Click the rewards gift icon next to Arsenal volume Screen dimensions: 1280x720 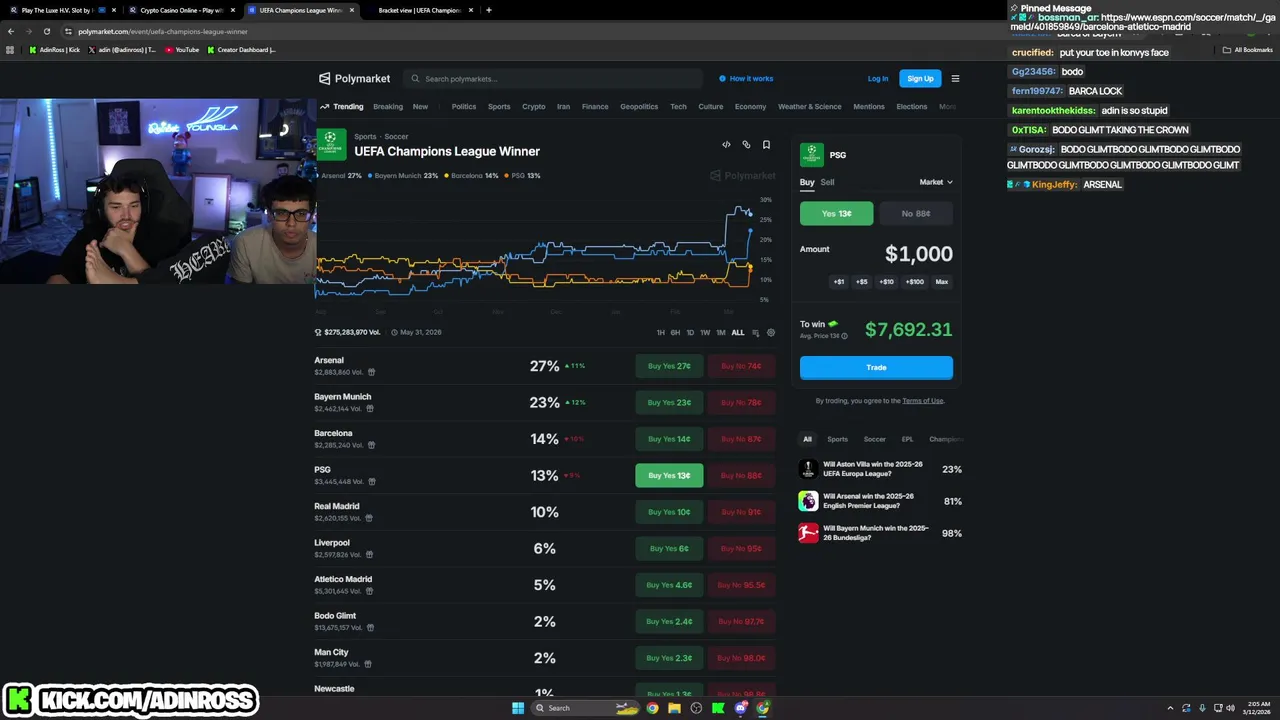371,372
